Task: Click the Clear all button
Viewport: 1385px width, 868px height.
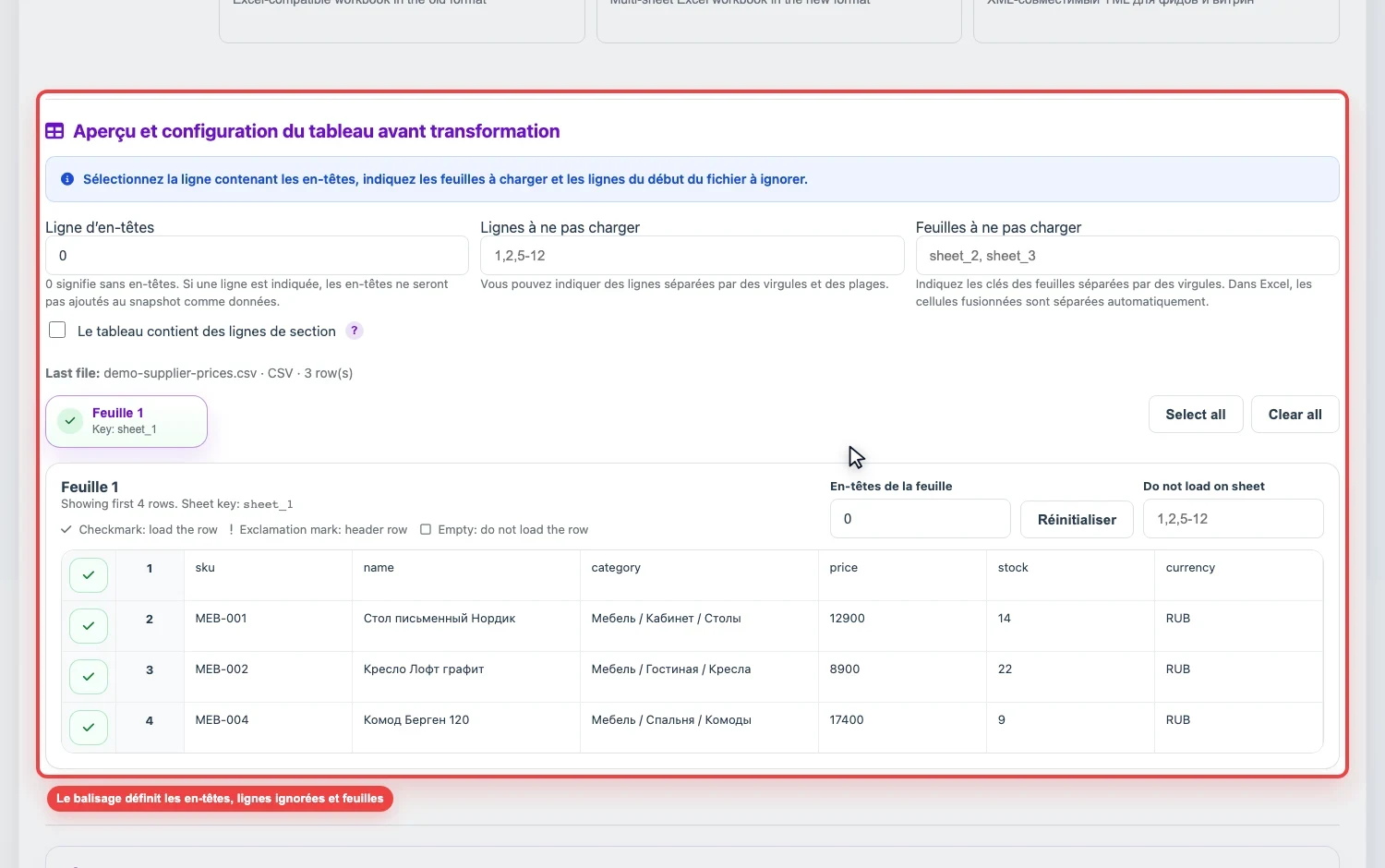Action: coord(1295,415)
